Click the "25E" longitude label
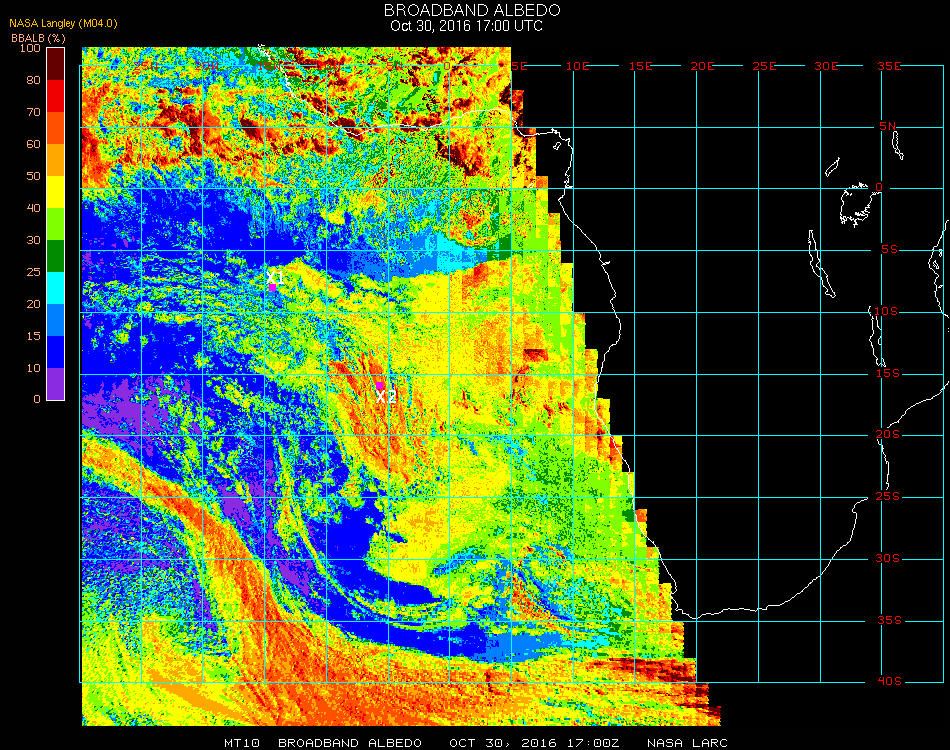Image resolution: width=950 pixels, height=750 pixels. pos(765,66)
